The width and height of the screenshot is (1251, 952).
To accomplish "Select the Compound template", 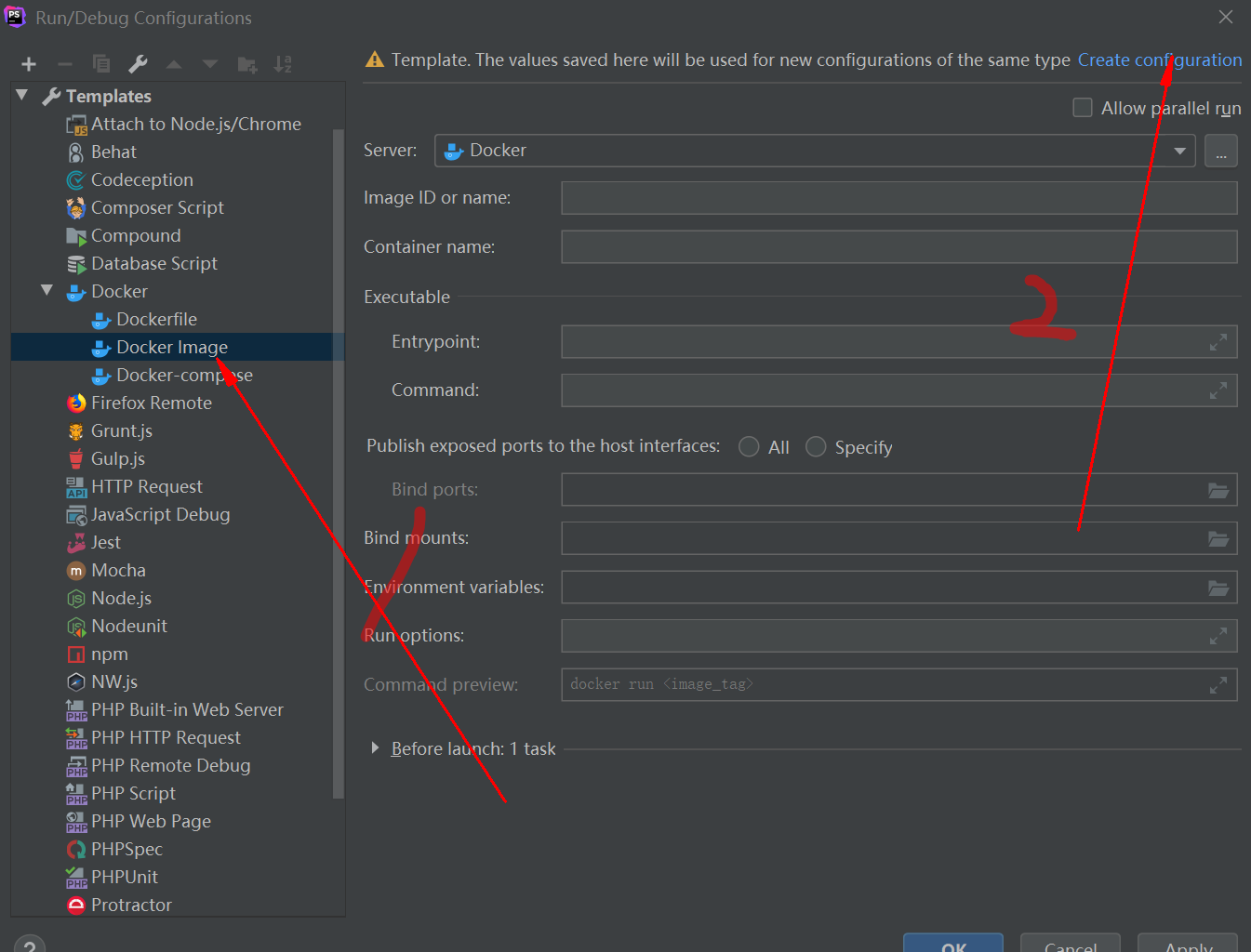I will point(177,236).
